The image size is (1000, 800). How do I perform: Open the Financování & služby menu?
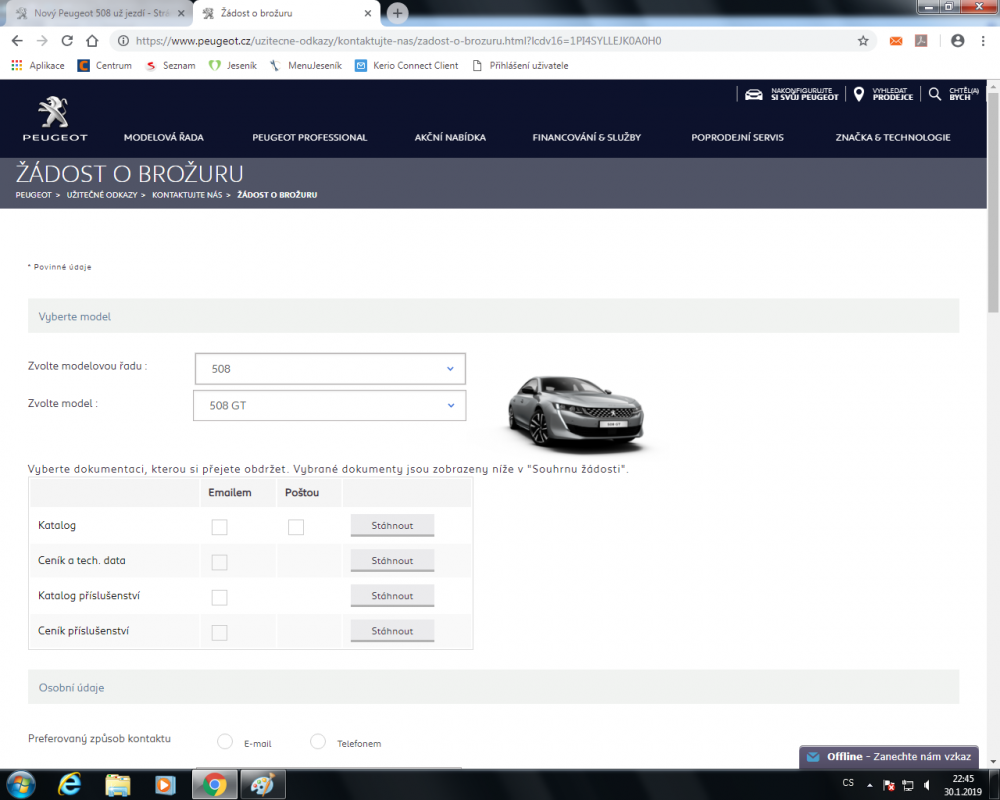click(x=587, y=137)
